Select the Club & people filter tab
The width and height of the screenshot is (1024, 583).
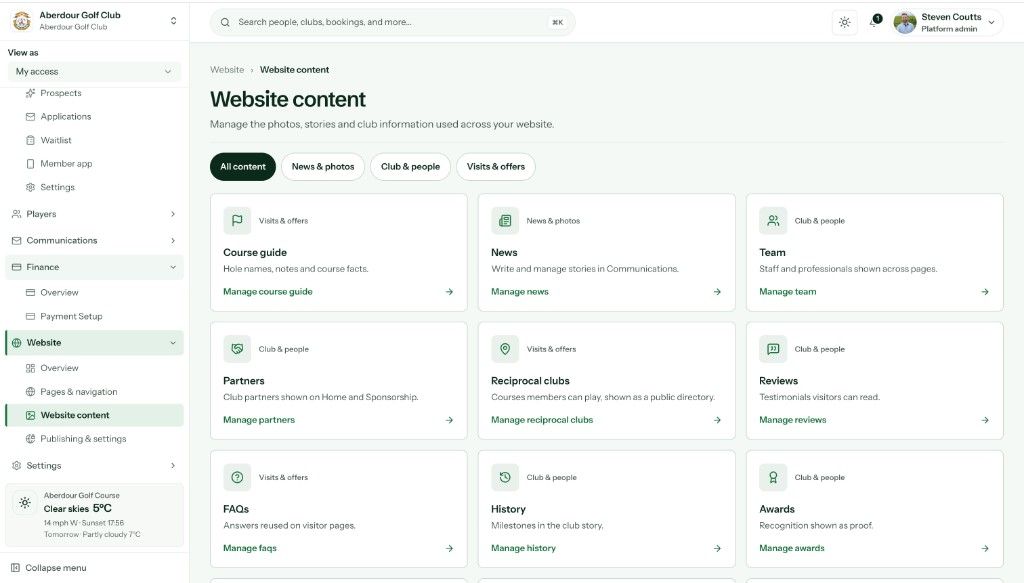[410, 166]
